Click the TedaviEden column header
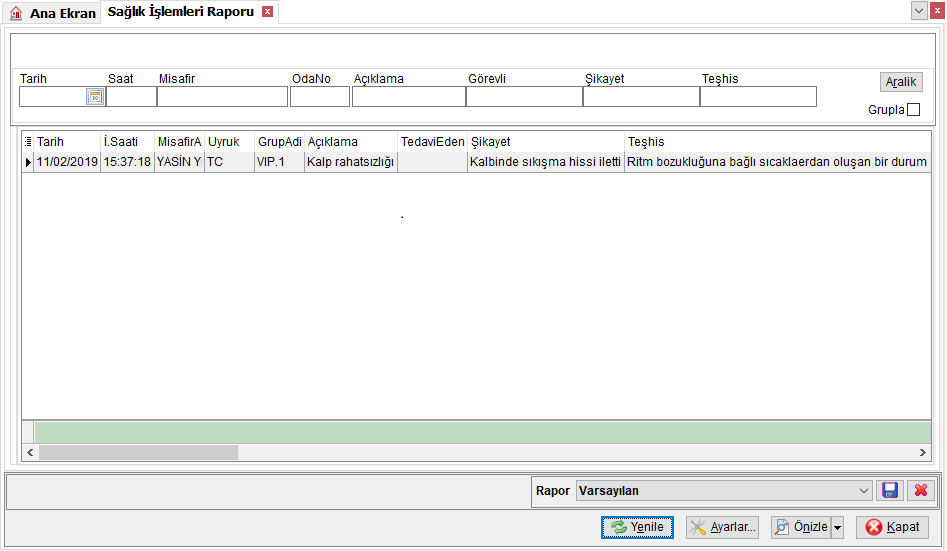Image resolution: width=947 pixels, height=551 pixels. [432, 141]
